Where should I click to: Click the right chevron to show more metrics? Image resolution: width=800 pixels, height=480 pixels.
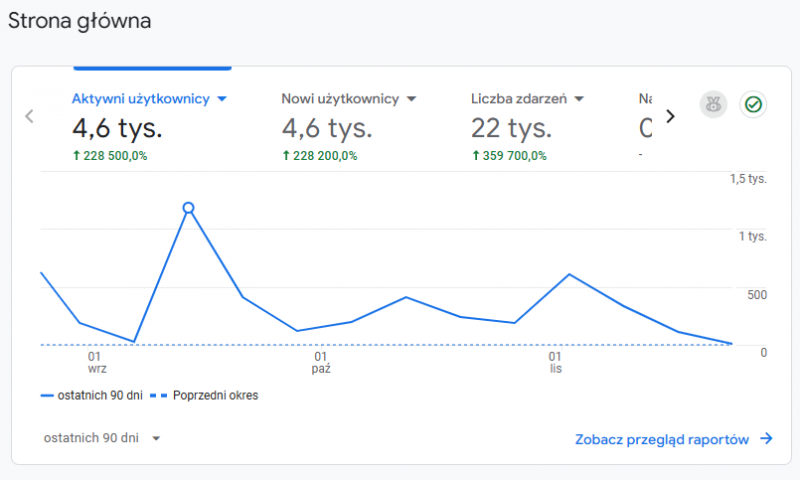pyautogui.click(x=670, y=116)
